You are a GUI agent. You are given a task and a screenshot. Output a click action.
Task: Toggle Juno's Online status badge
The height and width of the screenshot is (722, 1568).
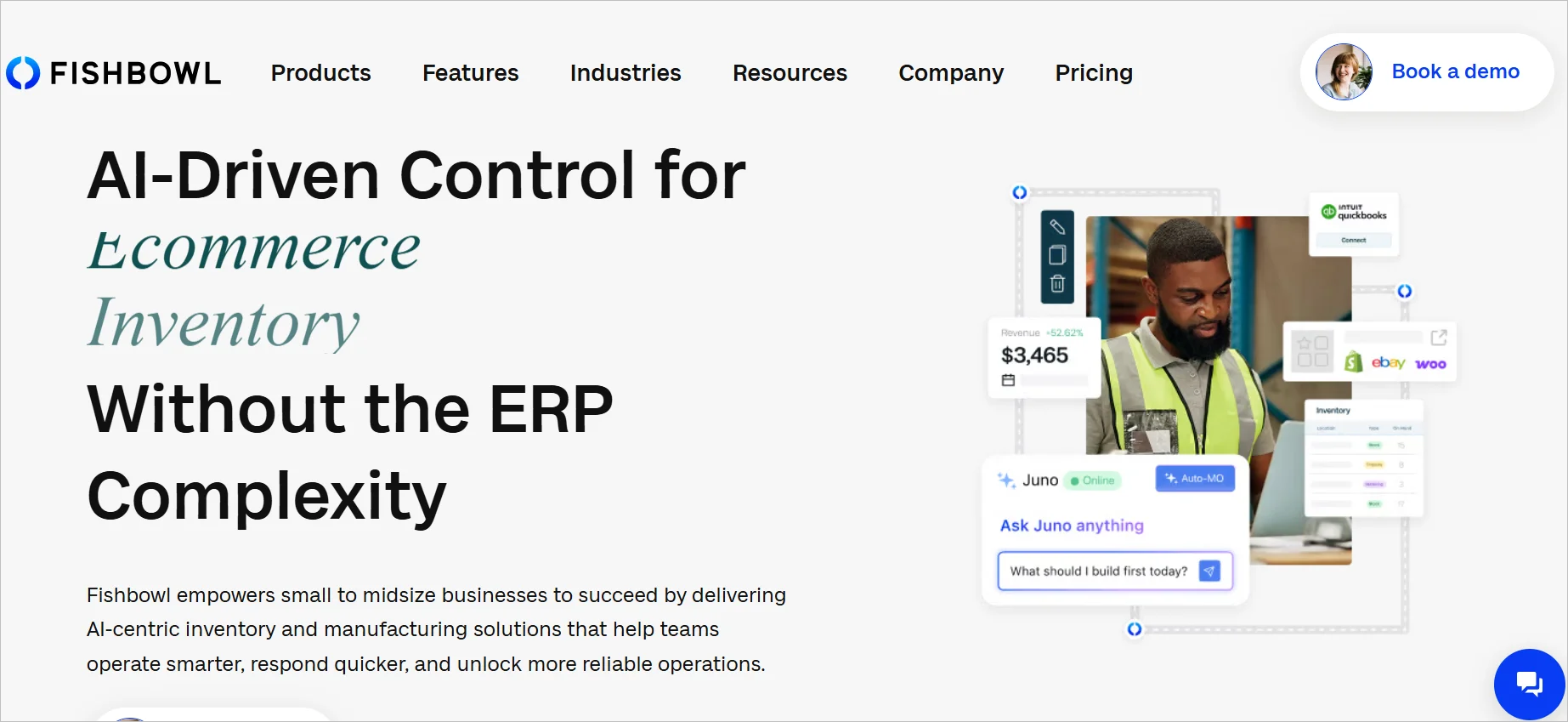(1092, 480)
